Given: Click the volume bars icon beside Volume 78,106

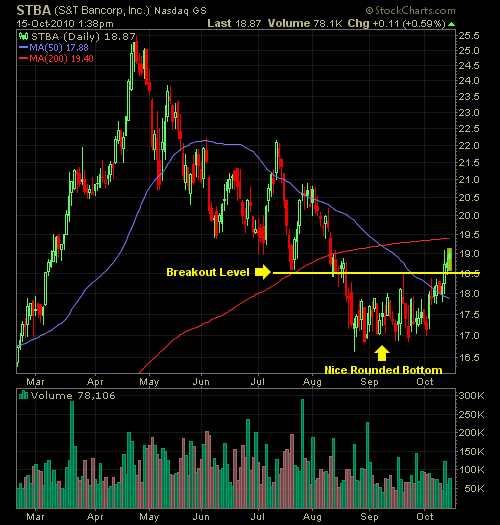Looking at the screenshot, I should (x=23, y=395).
